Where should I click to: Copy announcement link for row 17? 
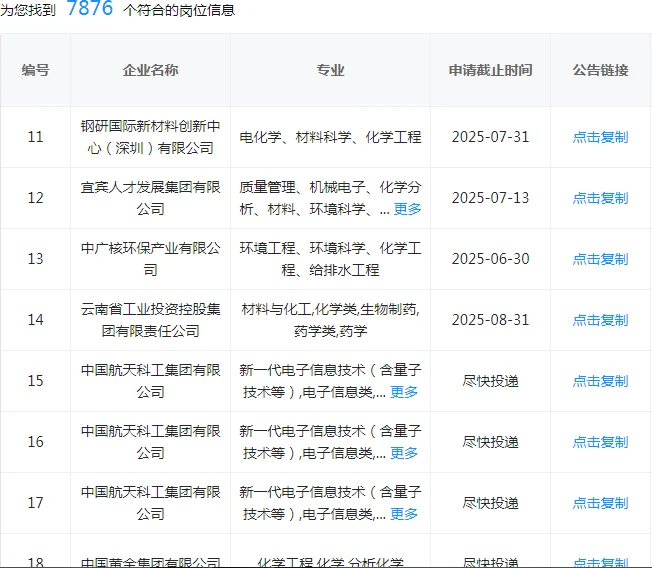click(600, 503)
